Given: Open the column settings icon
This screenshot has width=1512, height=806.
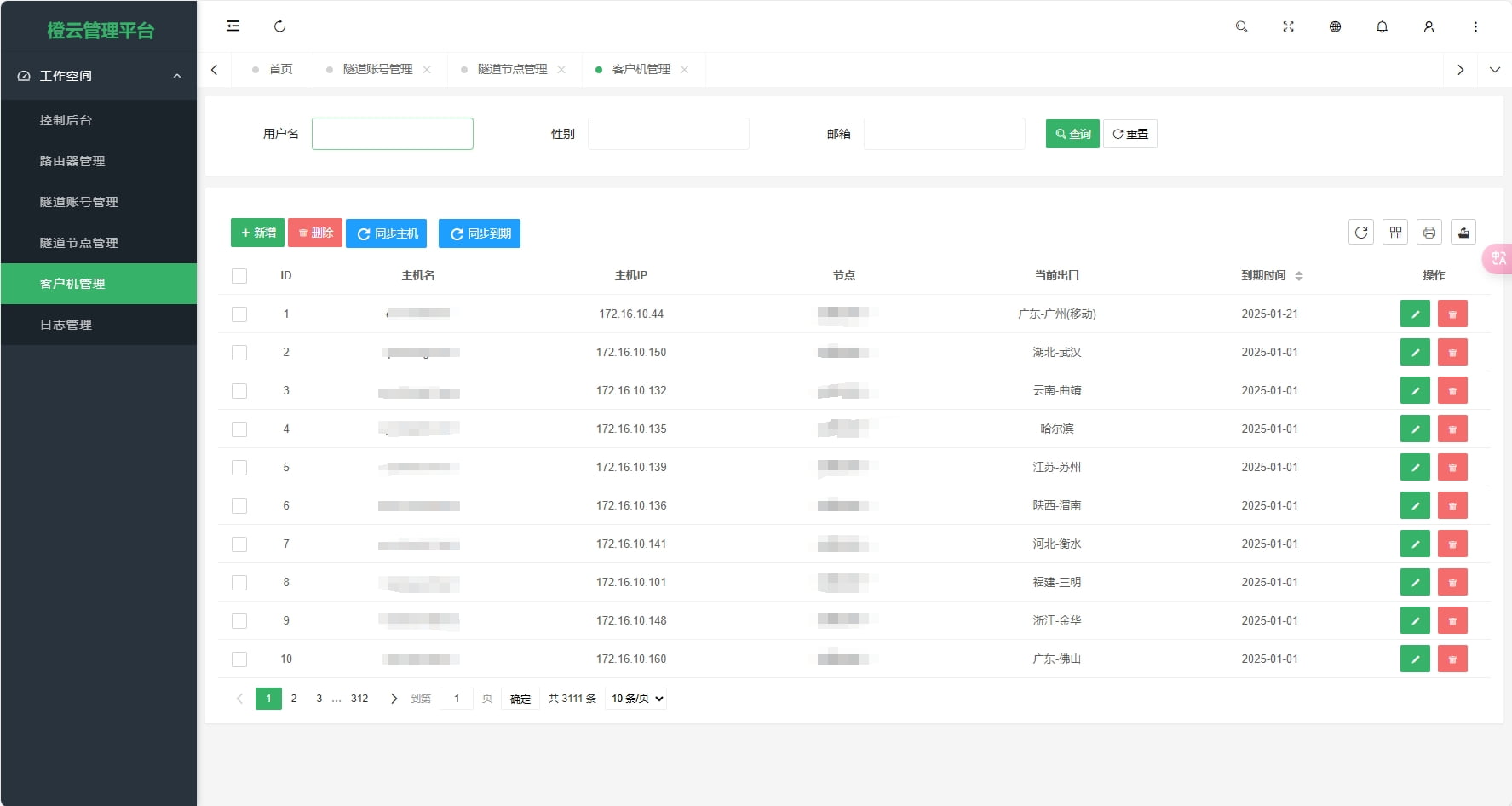Looking at the screenshot, I should [1395, 232].
